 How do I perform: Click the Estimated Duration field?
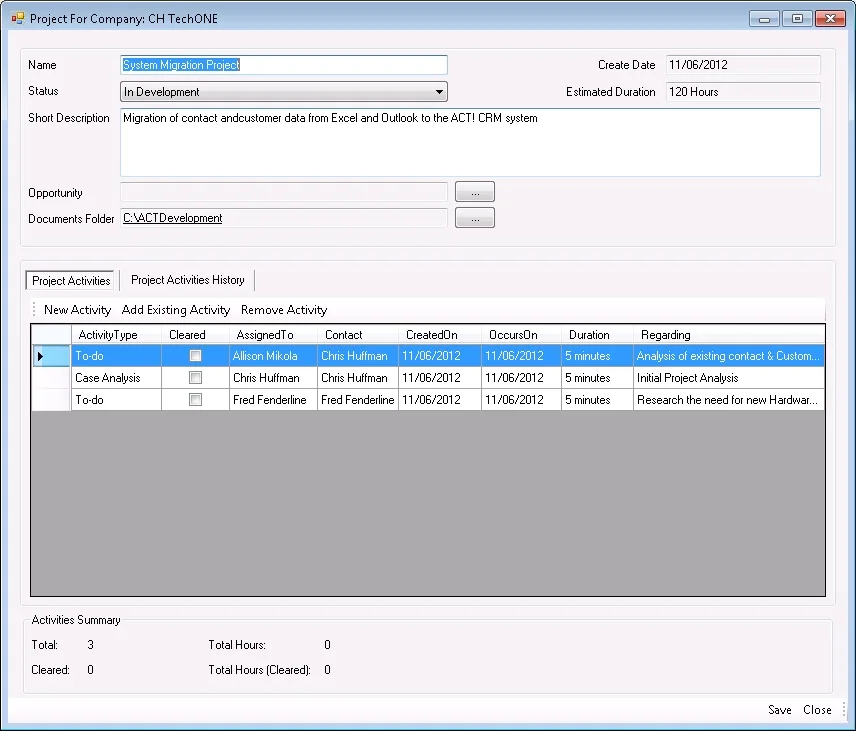743,92
